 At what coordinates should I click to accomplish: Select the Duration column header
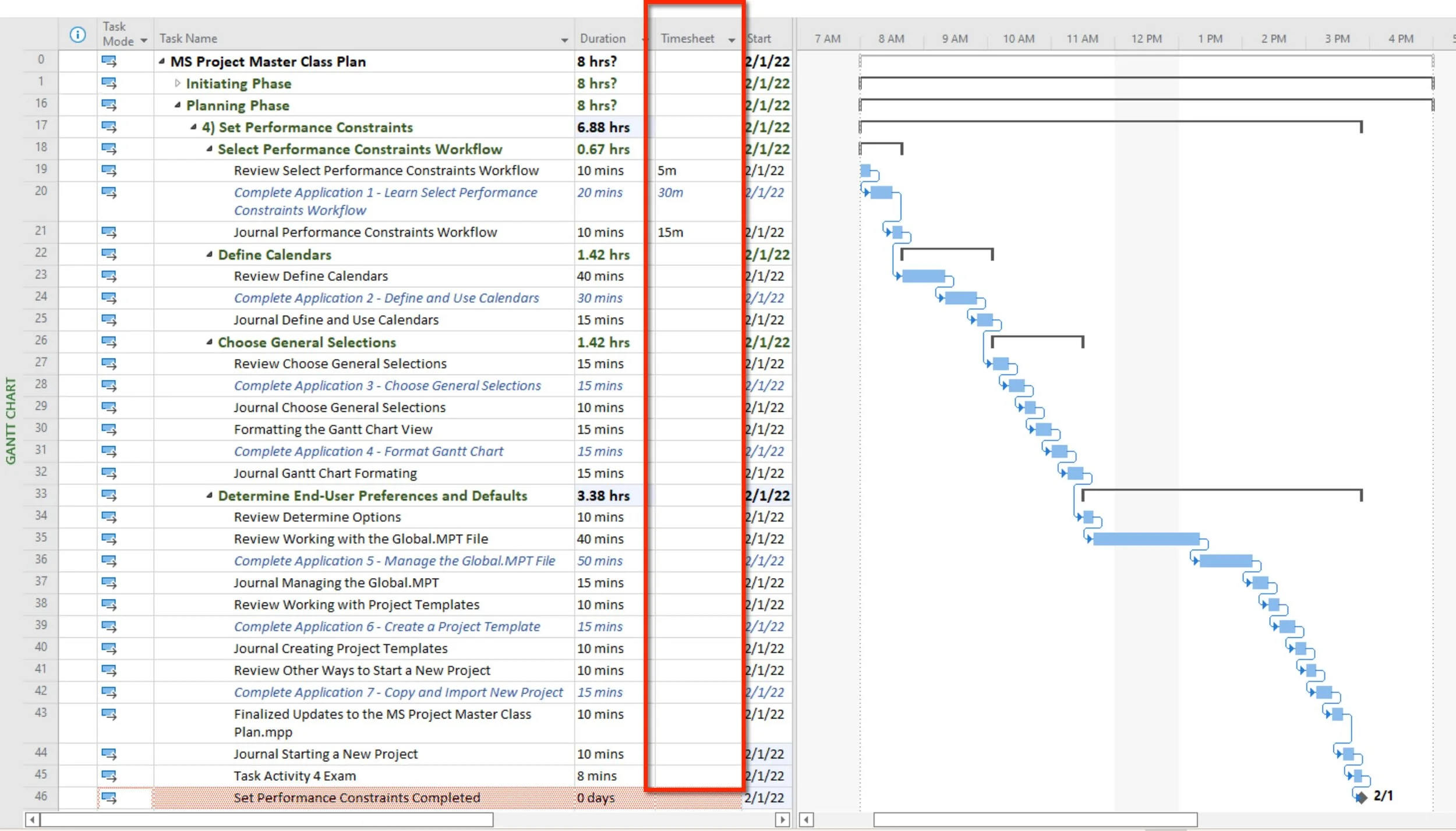(x=603, y=38)
